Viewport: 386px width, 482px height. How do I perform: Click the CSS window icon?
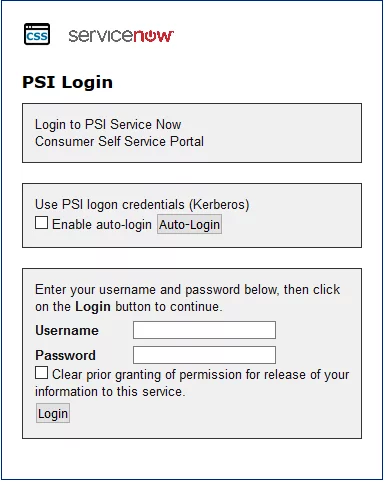coord(37,34)
